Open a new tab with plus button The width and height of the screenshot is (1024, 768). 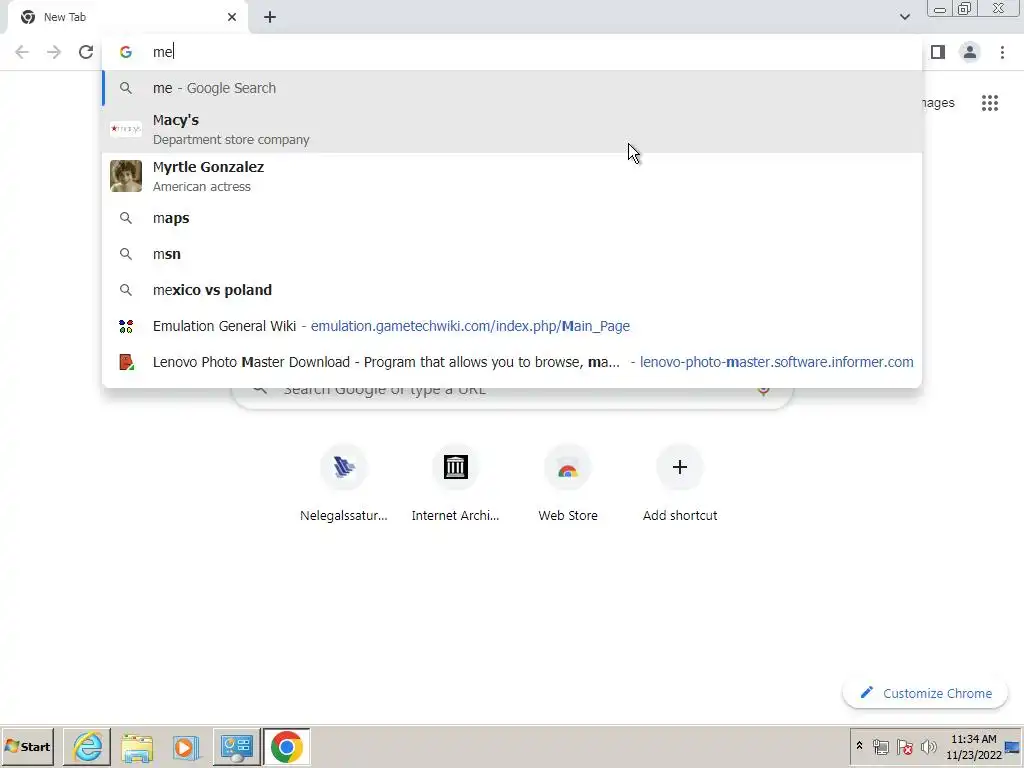pos(270,17)
